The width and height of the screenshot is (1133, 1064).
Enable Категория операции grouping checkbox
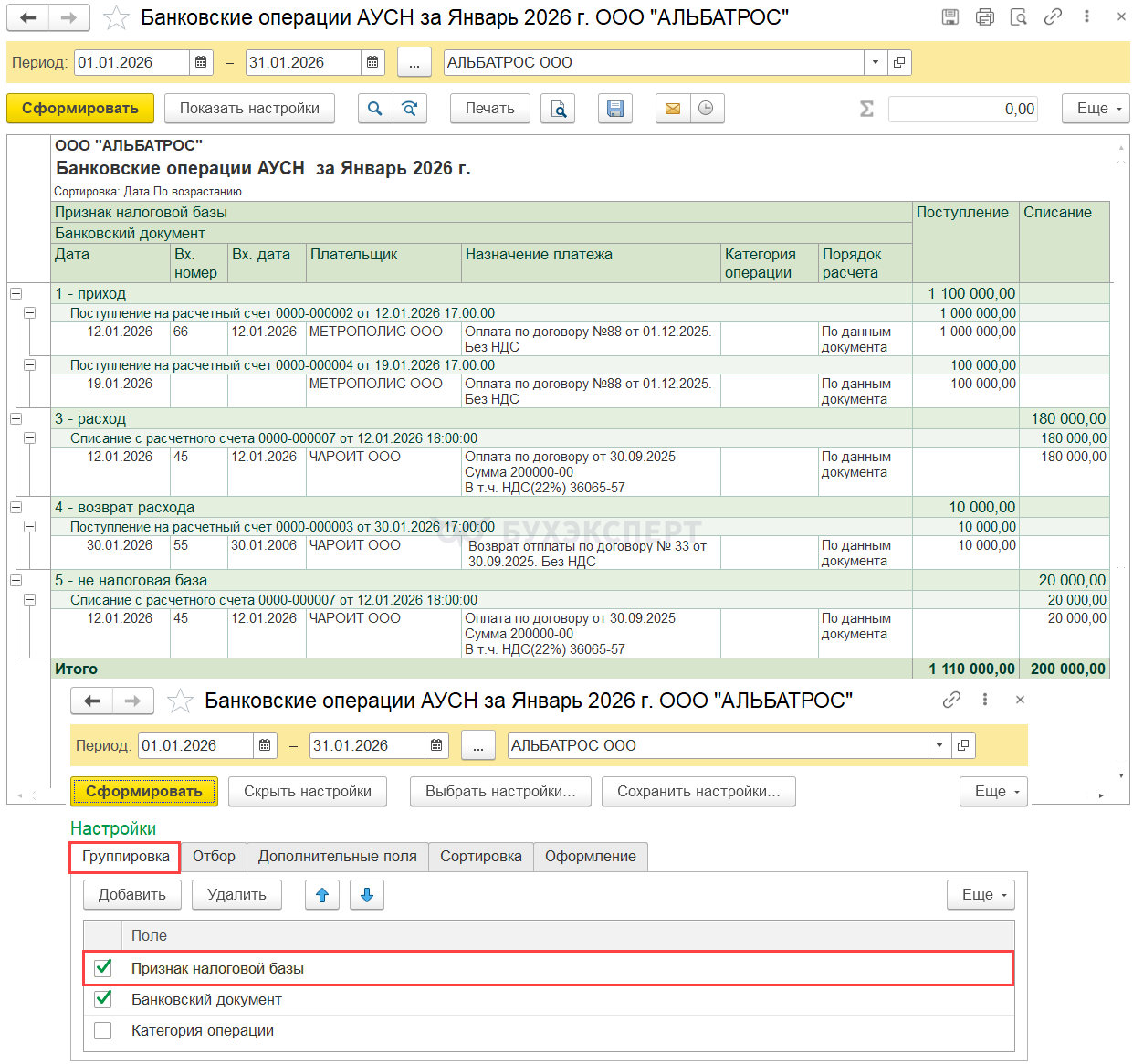103,1030
